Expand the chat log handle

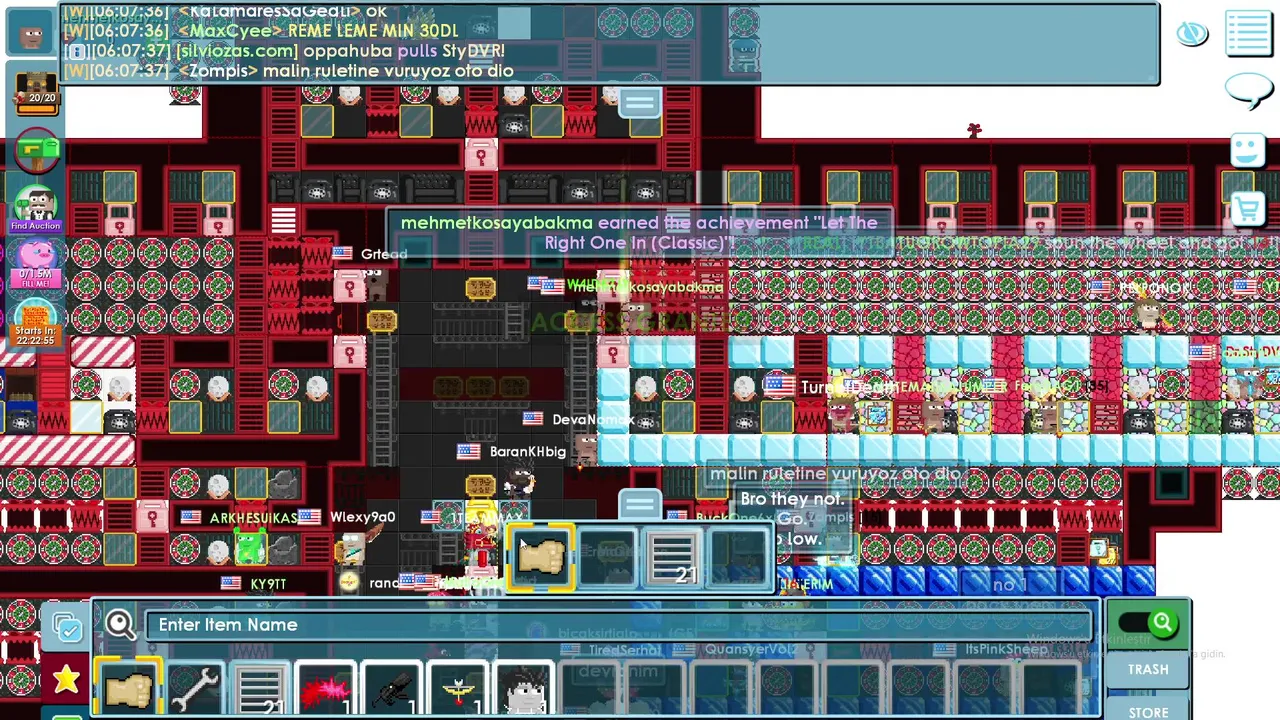[x=640, y=102]
